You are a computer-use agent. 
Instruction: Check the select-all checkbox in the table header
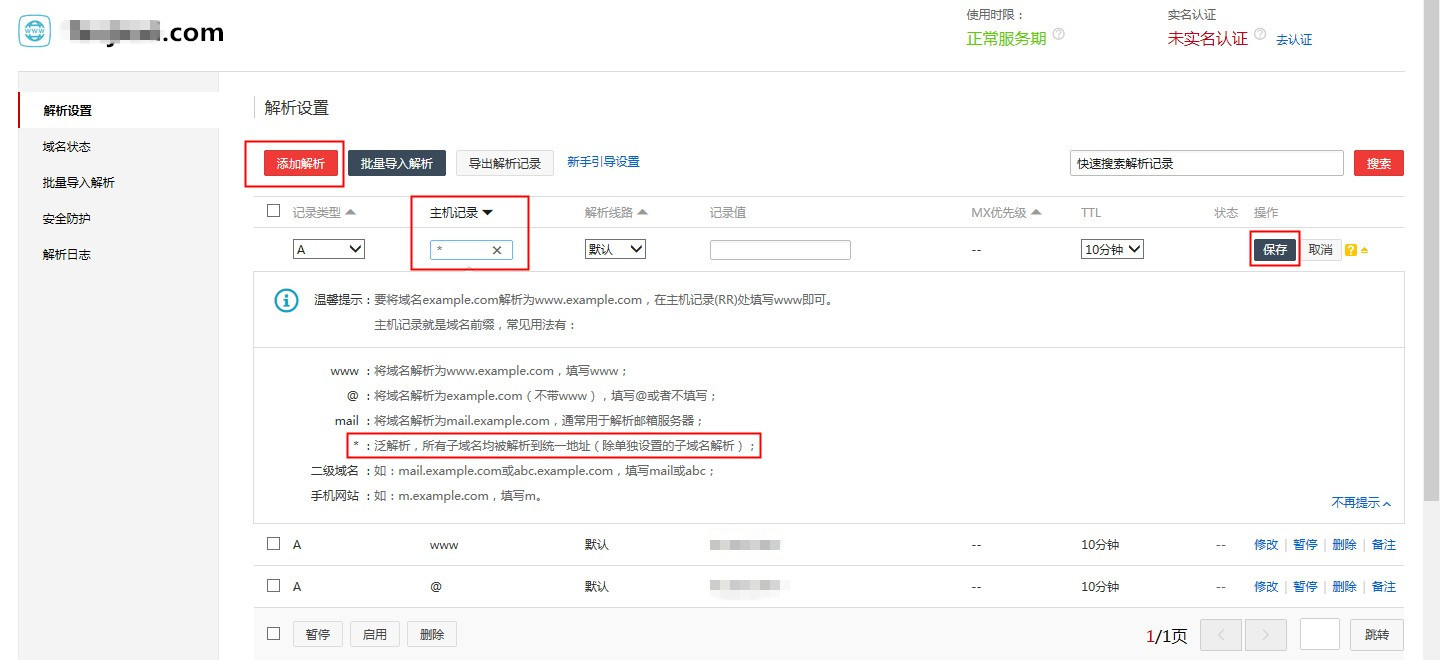273,210
